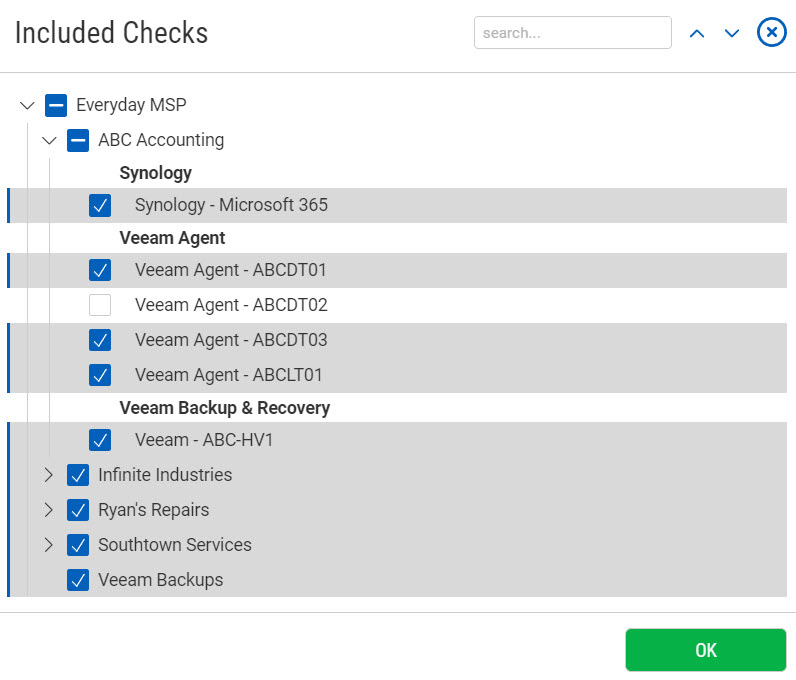Screen dimensions: 796x680
Task: Collapse the Everyday MSP tree node
Action: tap(27, 105)
